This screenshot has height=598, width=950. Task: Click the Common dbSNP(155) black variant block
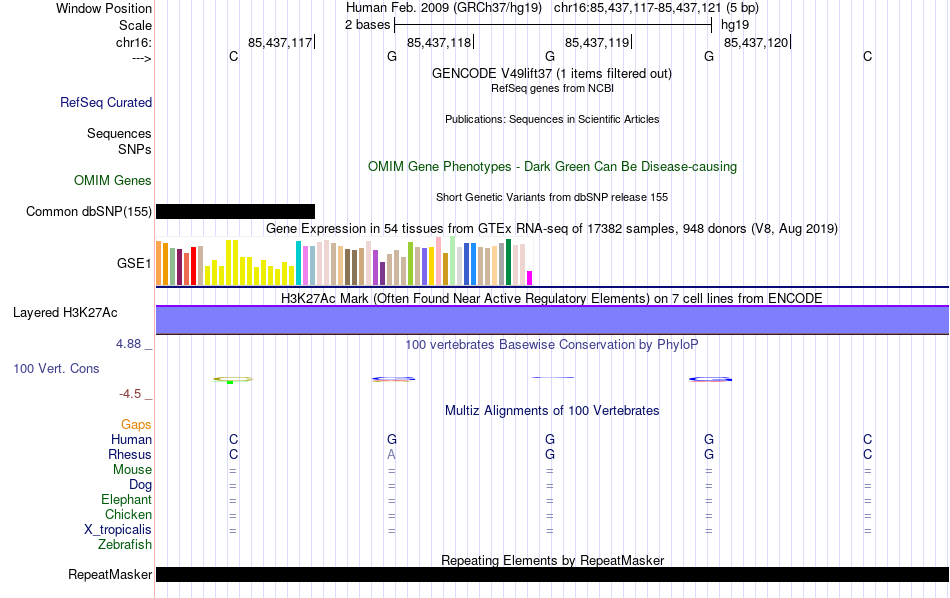[235, 211]
